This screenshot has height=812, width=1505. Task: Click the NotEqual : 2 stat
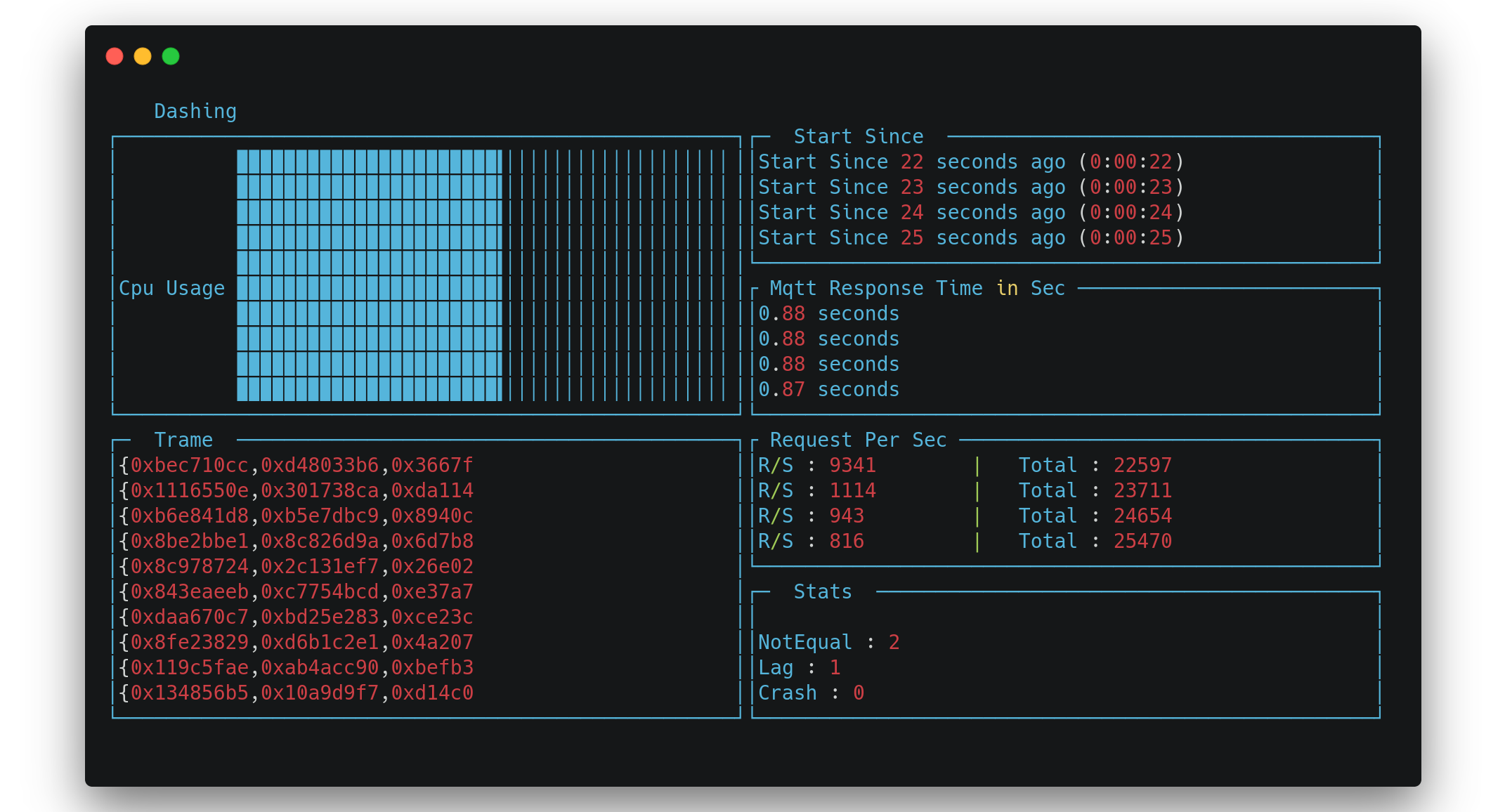828,642
